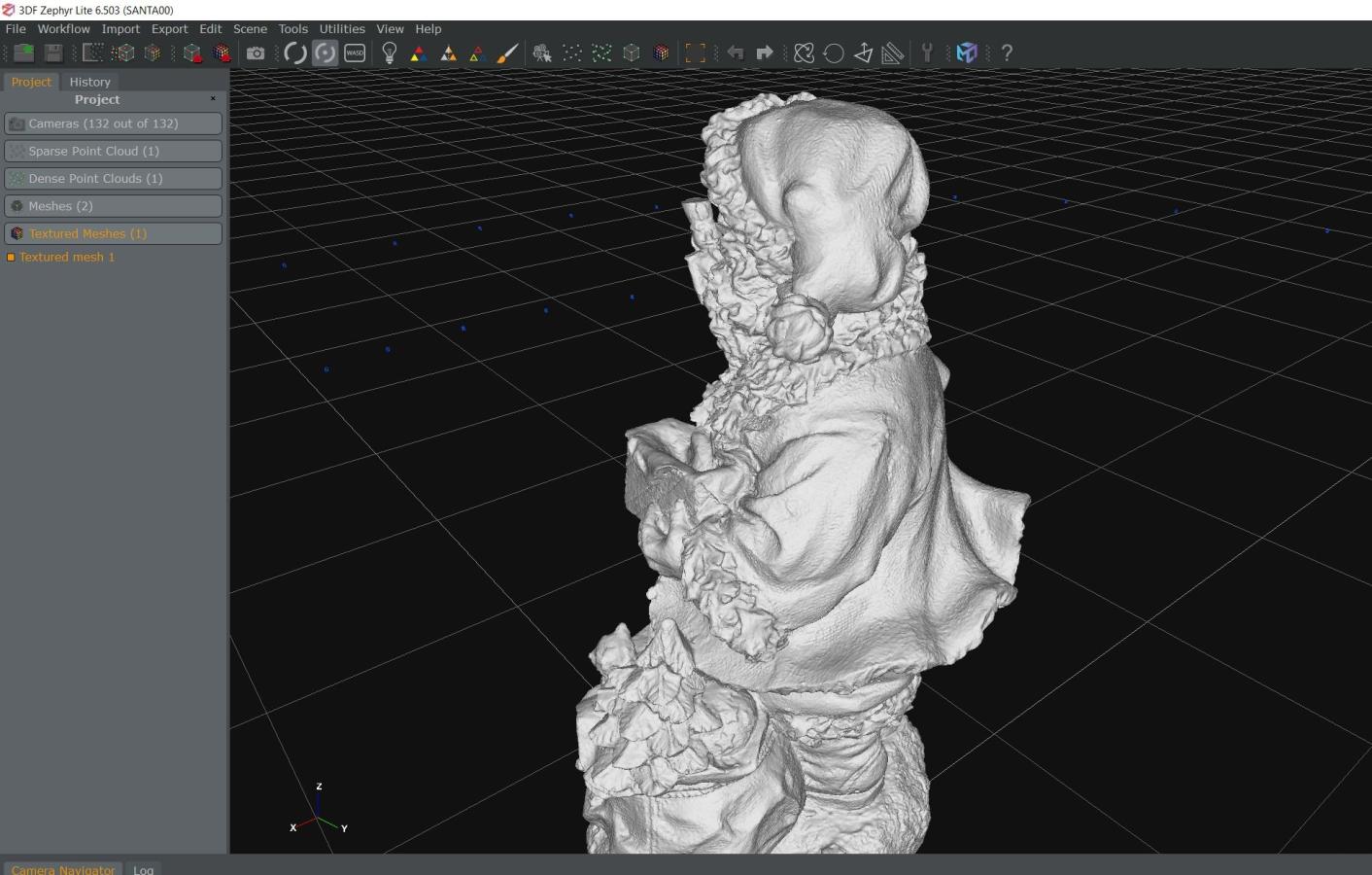Toggle the highlighted orbit navigation mode
This screenshot has width=1372, height=875.
tap(326, 53)
